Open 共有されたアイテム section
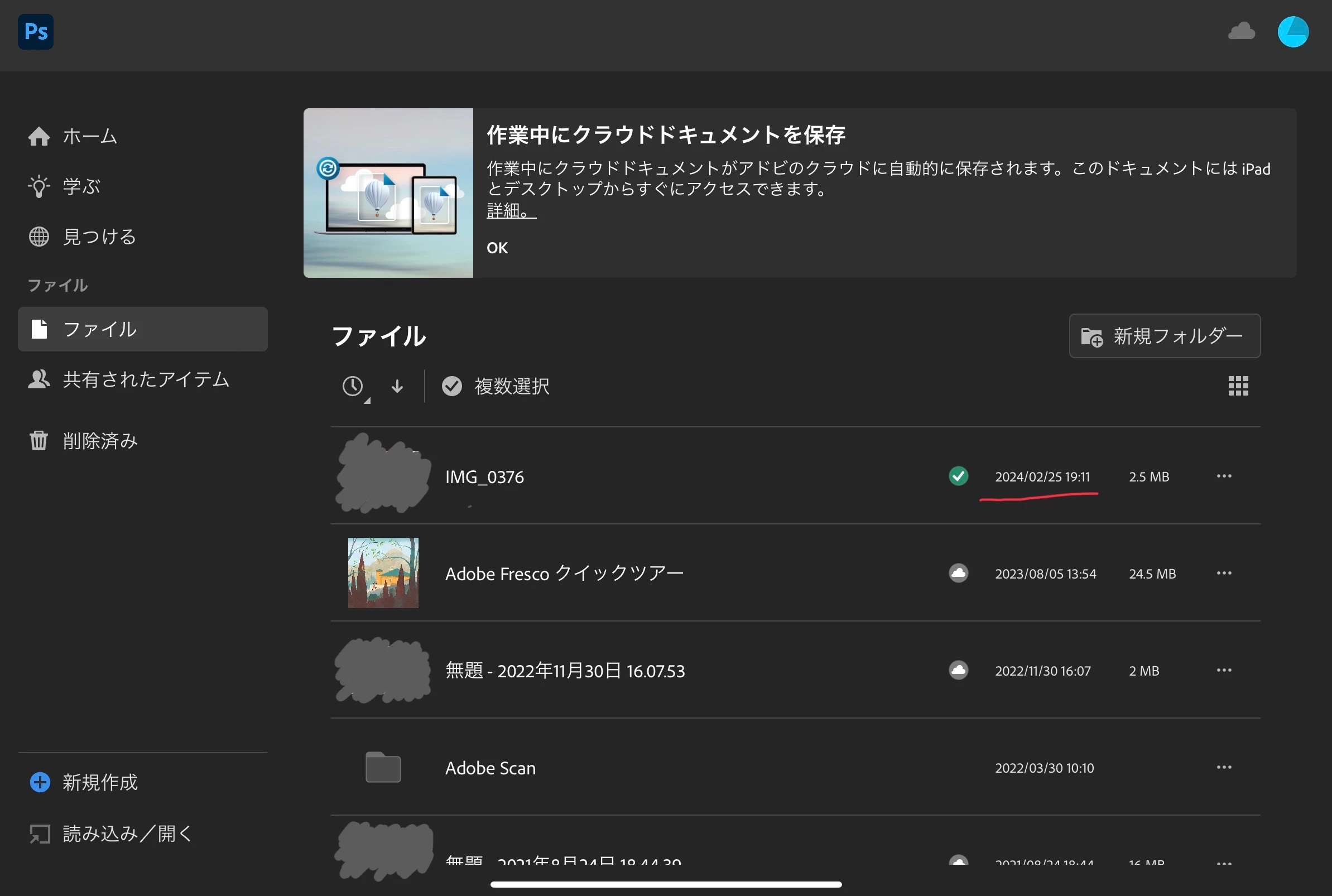 145,379
